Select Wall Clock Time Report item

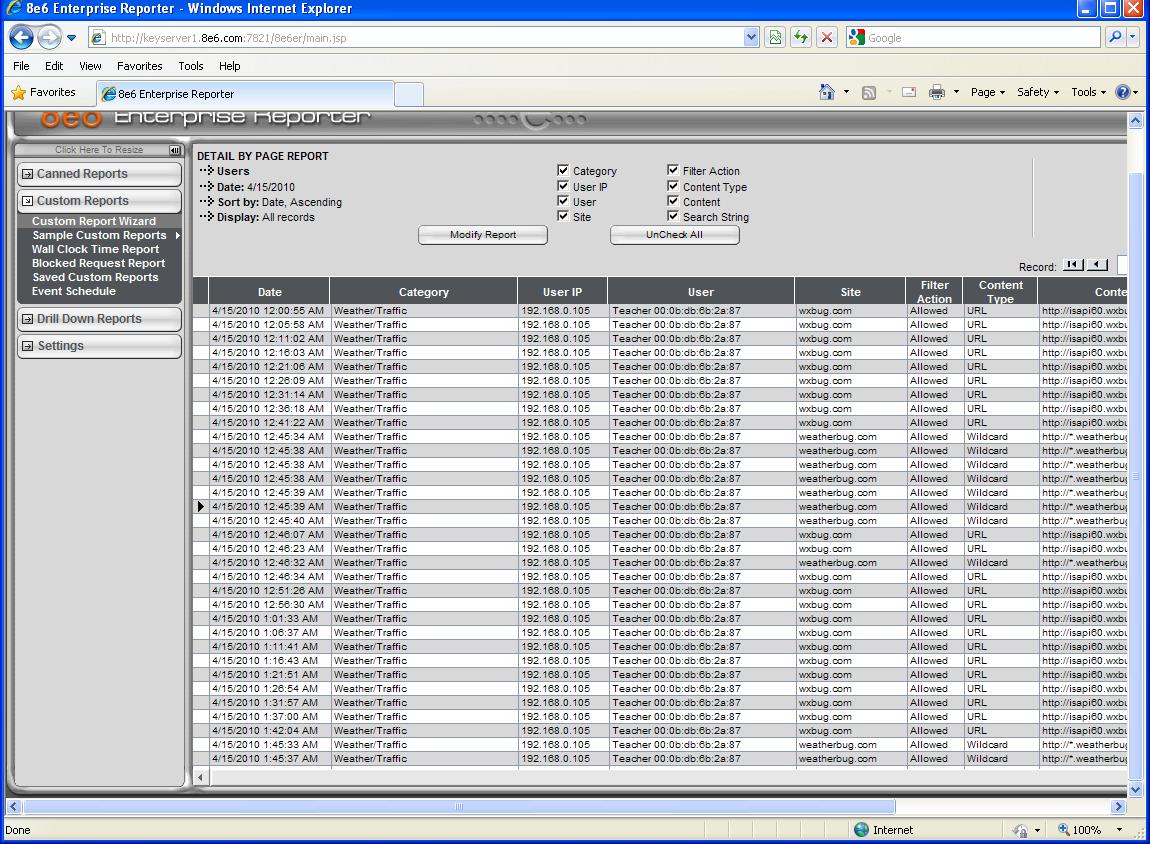point(95,249)
